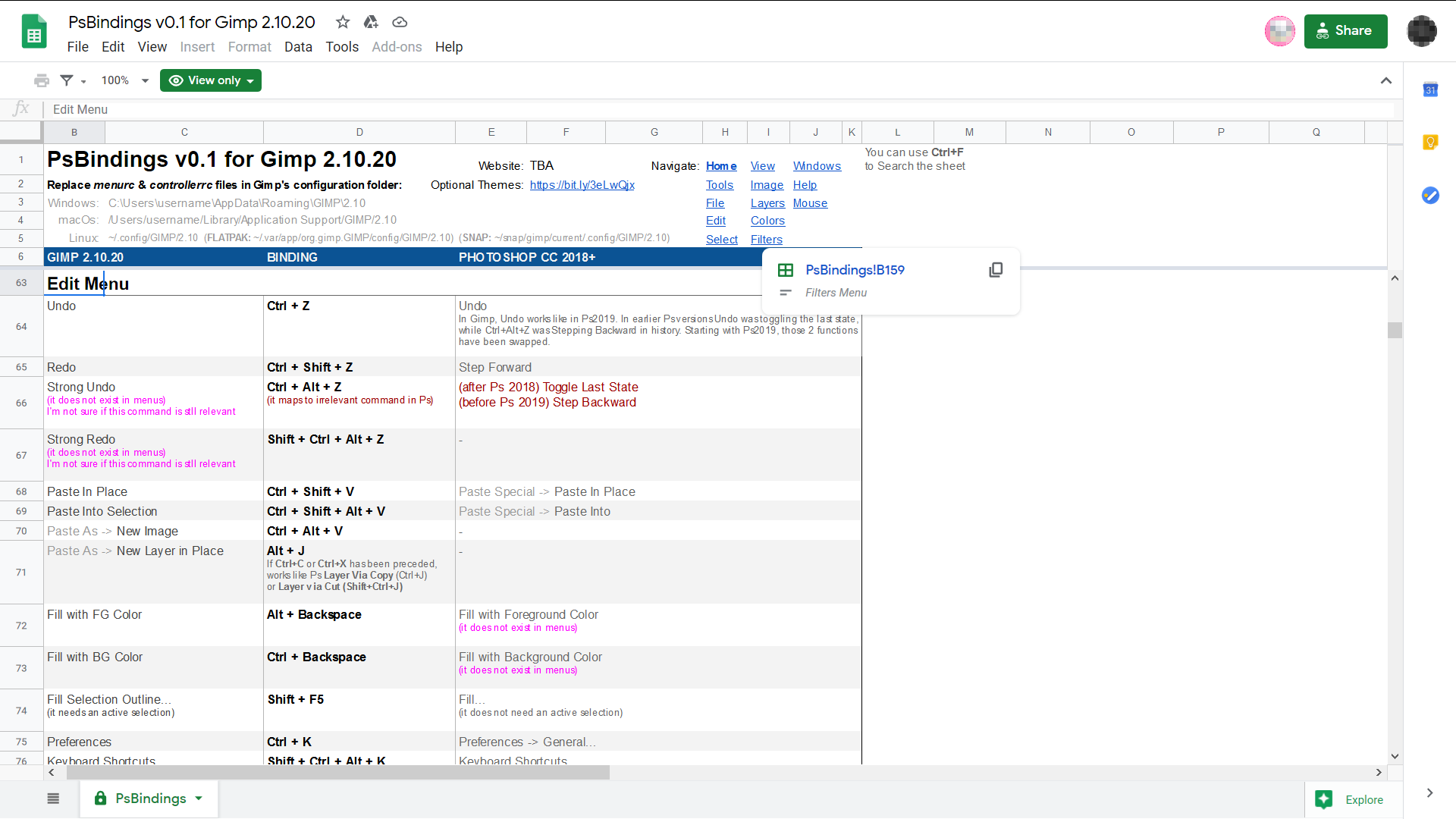Select the 'Paste In Place' cell
1456x819 pixels.
pos(153,491)
